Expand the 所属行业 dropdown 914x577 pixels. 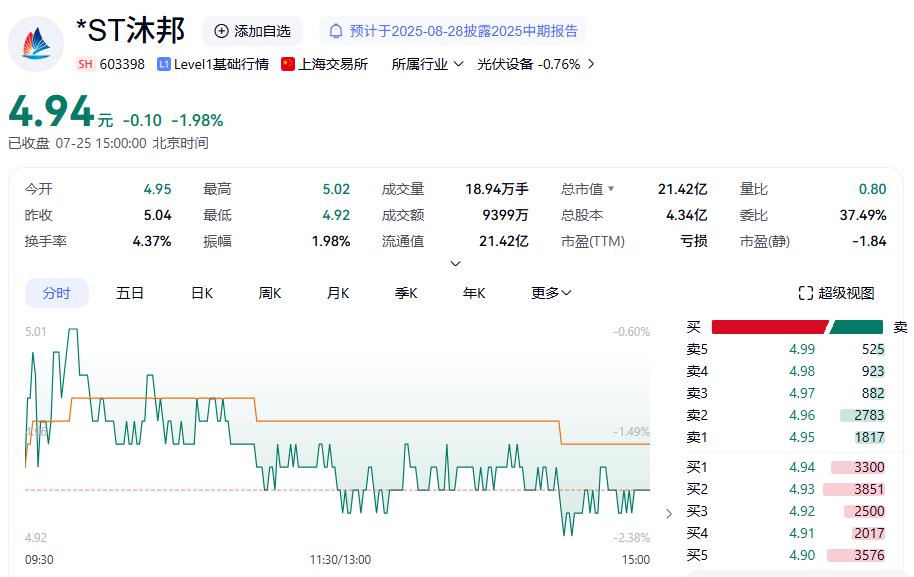tap(427, 64)
